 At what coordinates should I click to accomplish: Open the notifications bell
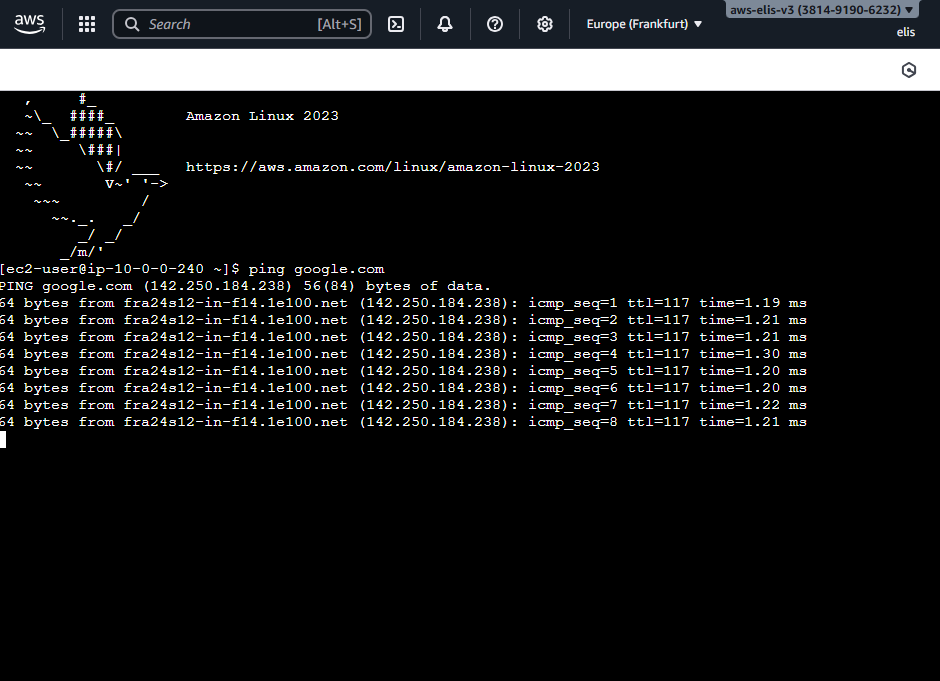tap(445, 24)
